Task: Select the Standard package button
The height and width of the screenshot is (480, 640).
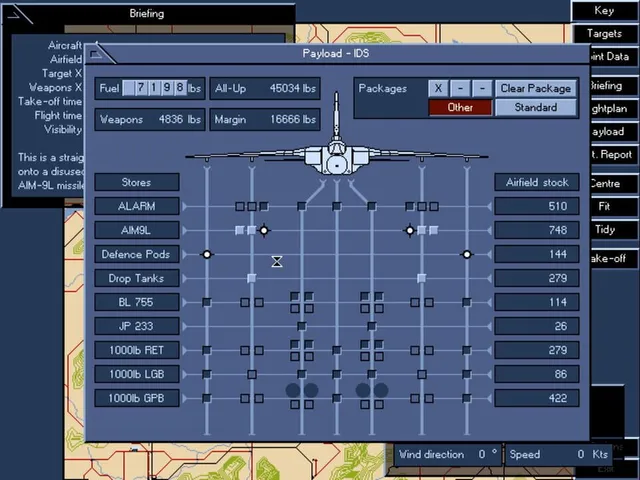Action: tap(536, 108)
